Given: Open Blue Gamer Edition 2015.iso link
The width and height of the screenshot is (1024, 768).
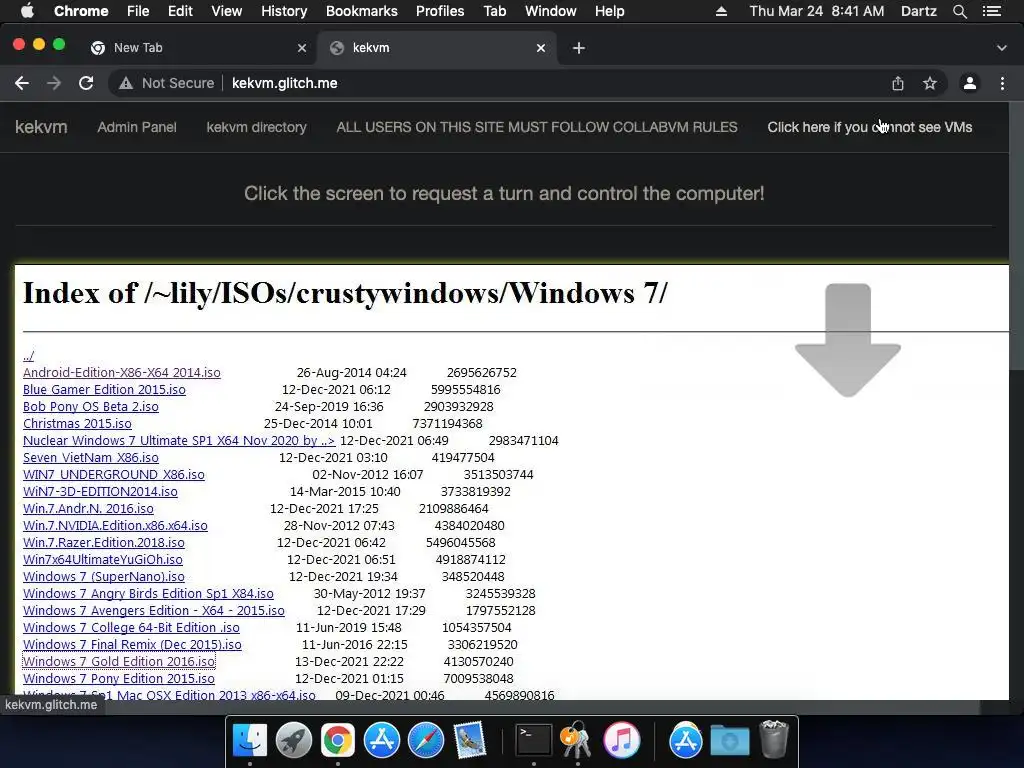Looking at the screenshot, I should coord(104,389).
